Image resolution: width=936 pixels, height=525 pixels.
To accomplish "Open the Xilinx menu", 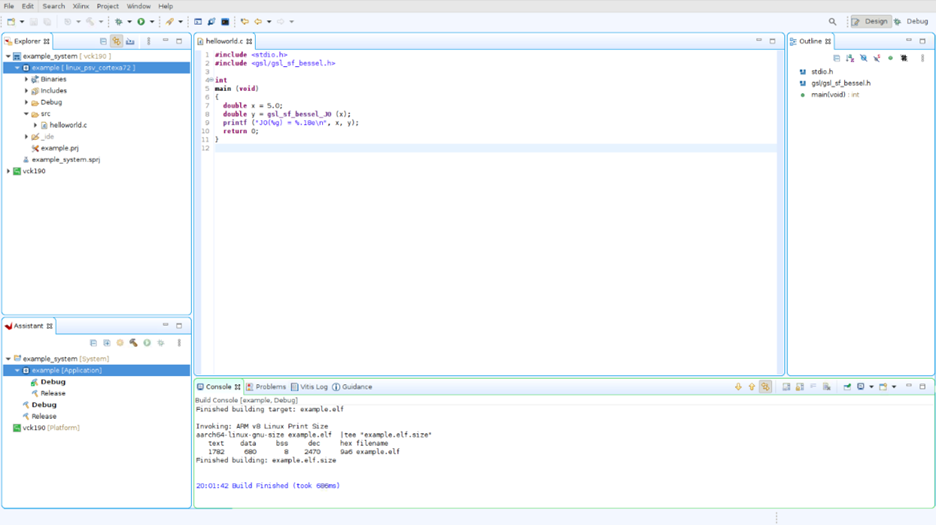I will coord(81,6).
